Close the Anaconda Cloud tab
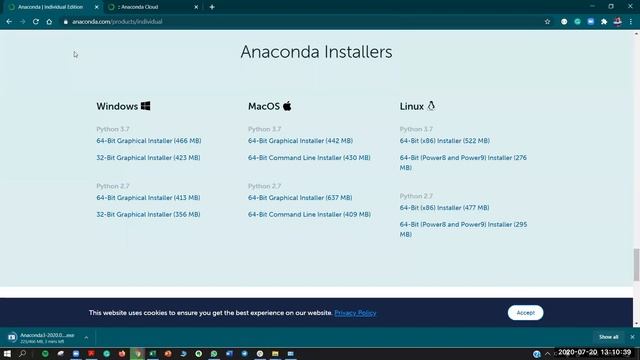Viewport: 640px width, 360px height. (196, 7)
